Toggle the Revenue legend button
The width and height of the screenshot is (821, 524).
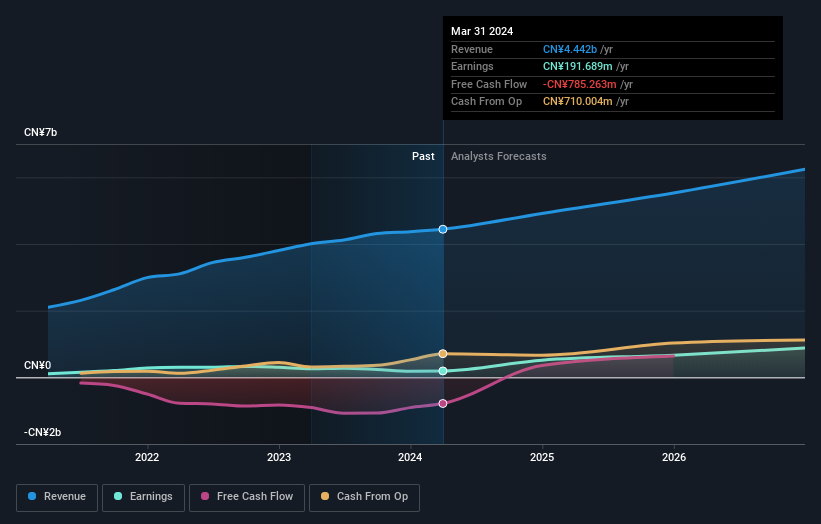[x=57, y=497]
